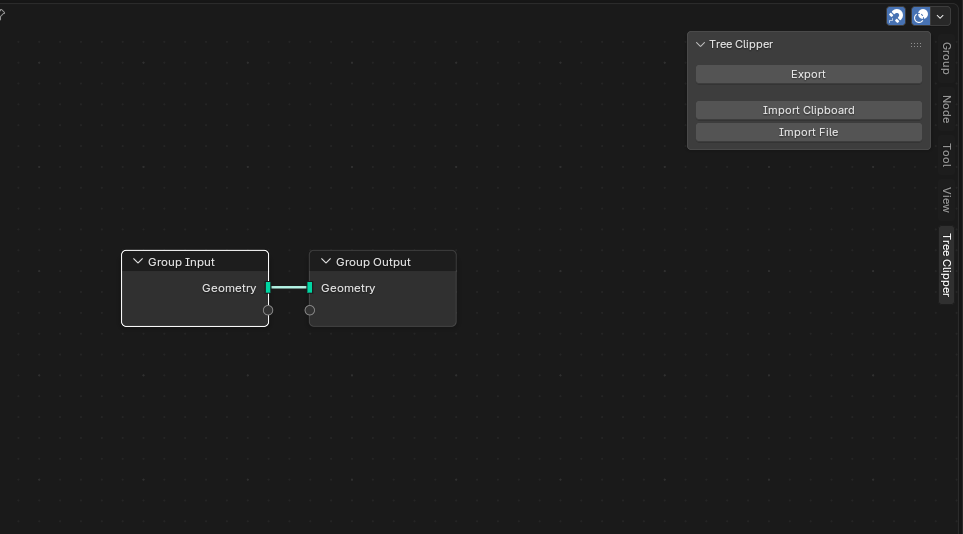Toggle node snapping magnet icon
Screen dimensions: 963x534
pos(896,16)
